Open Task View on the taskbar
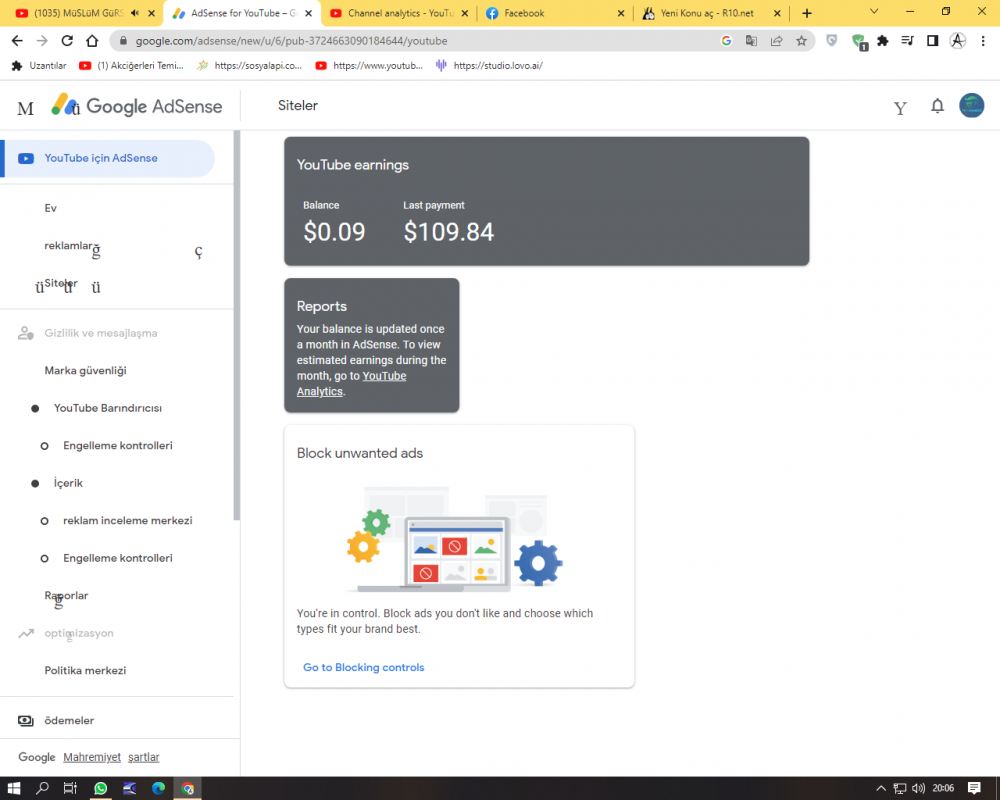 click(70, 789)
